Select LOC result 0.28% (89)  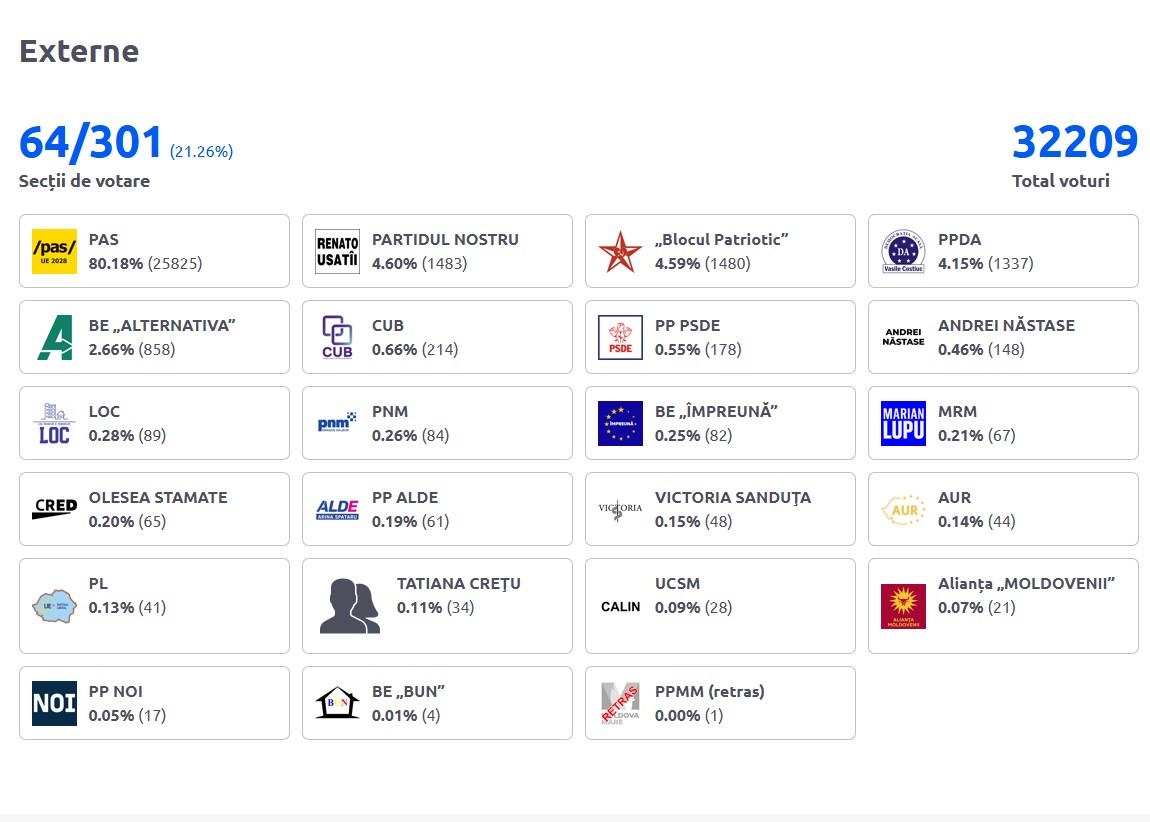click(128, 435)
